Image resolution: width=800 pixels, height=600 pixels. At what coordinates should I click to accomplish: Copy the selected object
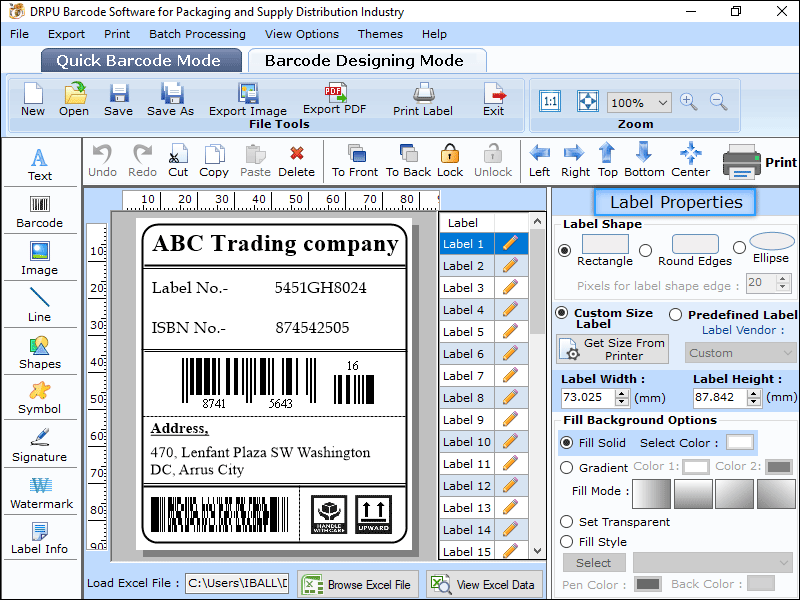pyautogui.click(x=214, y=161)
